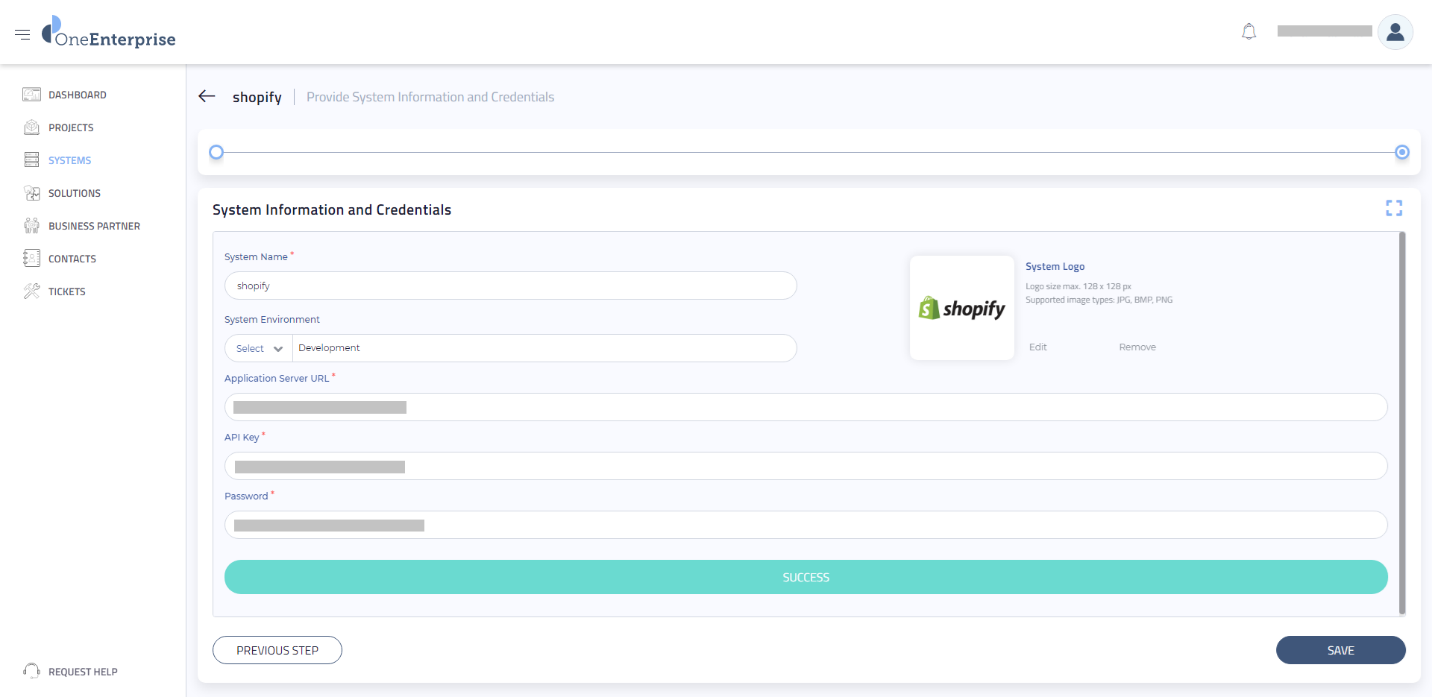The height and width of the screenshot is (697, 1432).
Task: Open the notifications bell
Action: pos(1248,31)
